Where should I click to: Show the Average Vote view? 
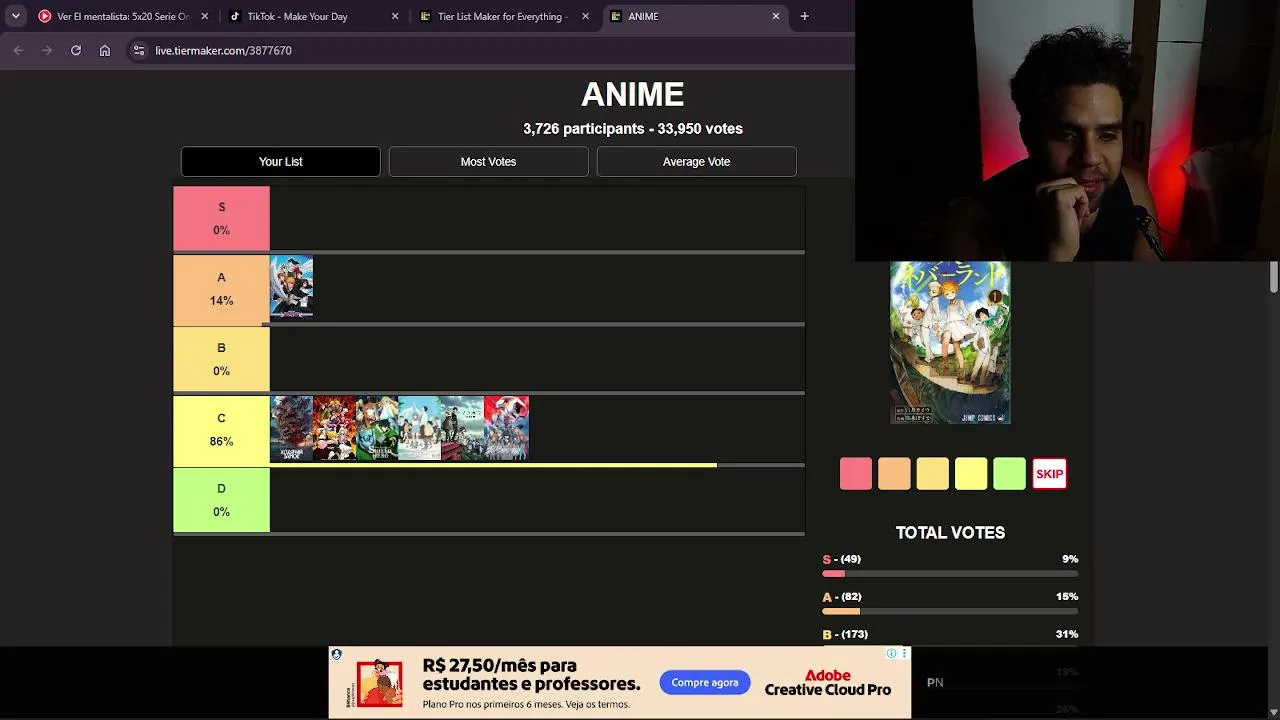(x=697, y=161)
